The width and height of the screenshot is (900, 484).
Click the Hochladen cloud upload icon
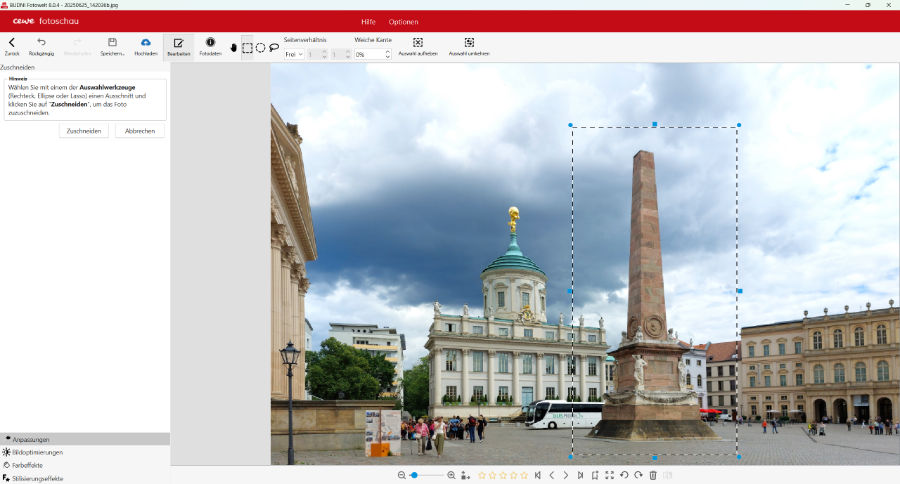click(x=146, y=43)
